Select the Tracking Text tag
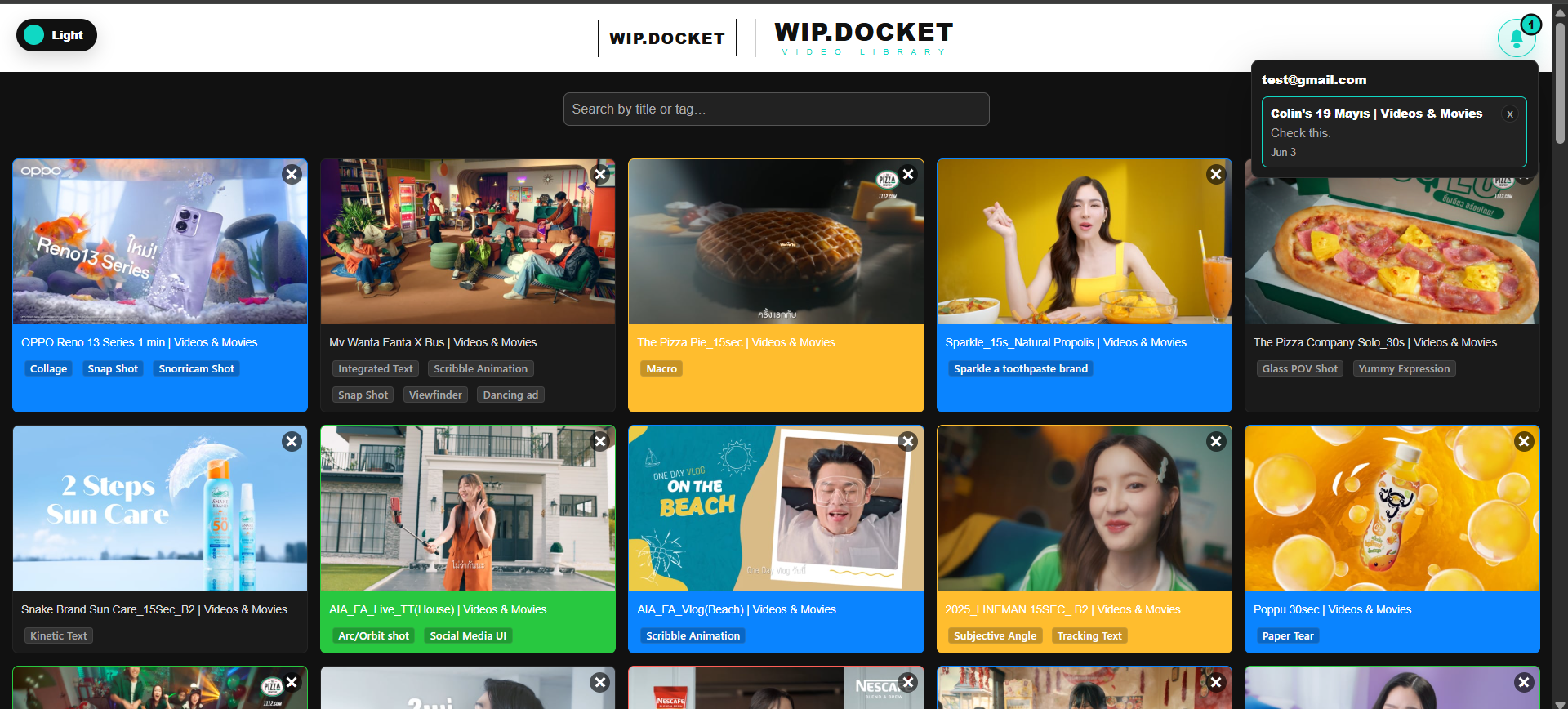 1089,636
